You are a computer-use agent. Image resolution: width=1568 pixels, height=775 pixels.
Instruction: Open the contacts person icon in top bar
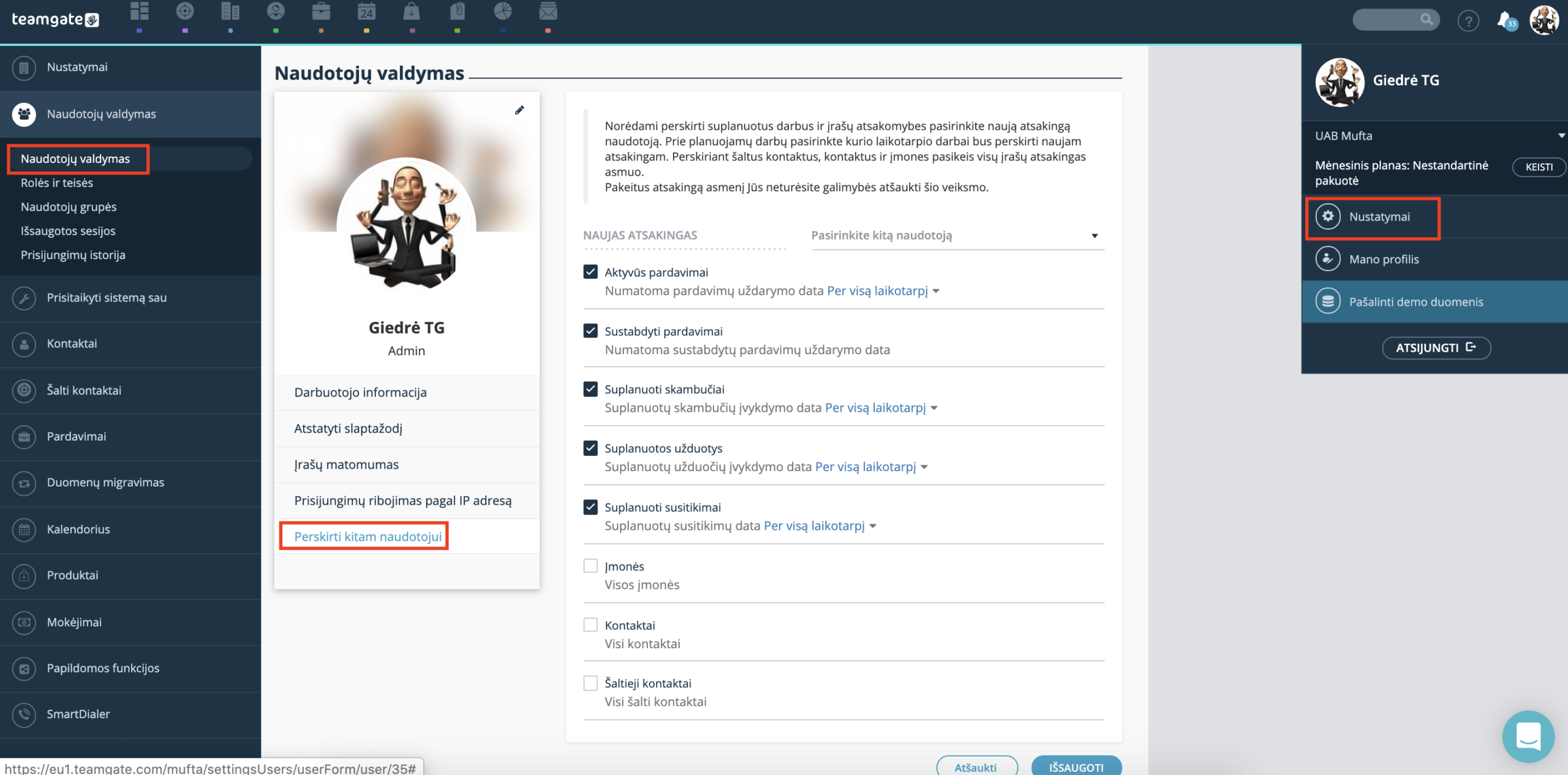[x=276, y=12]
